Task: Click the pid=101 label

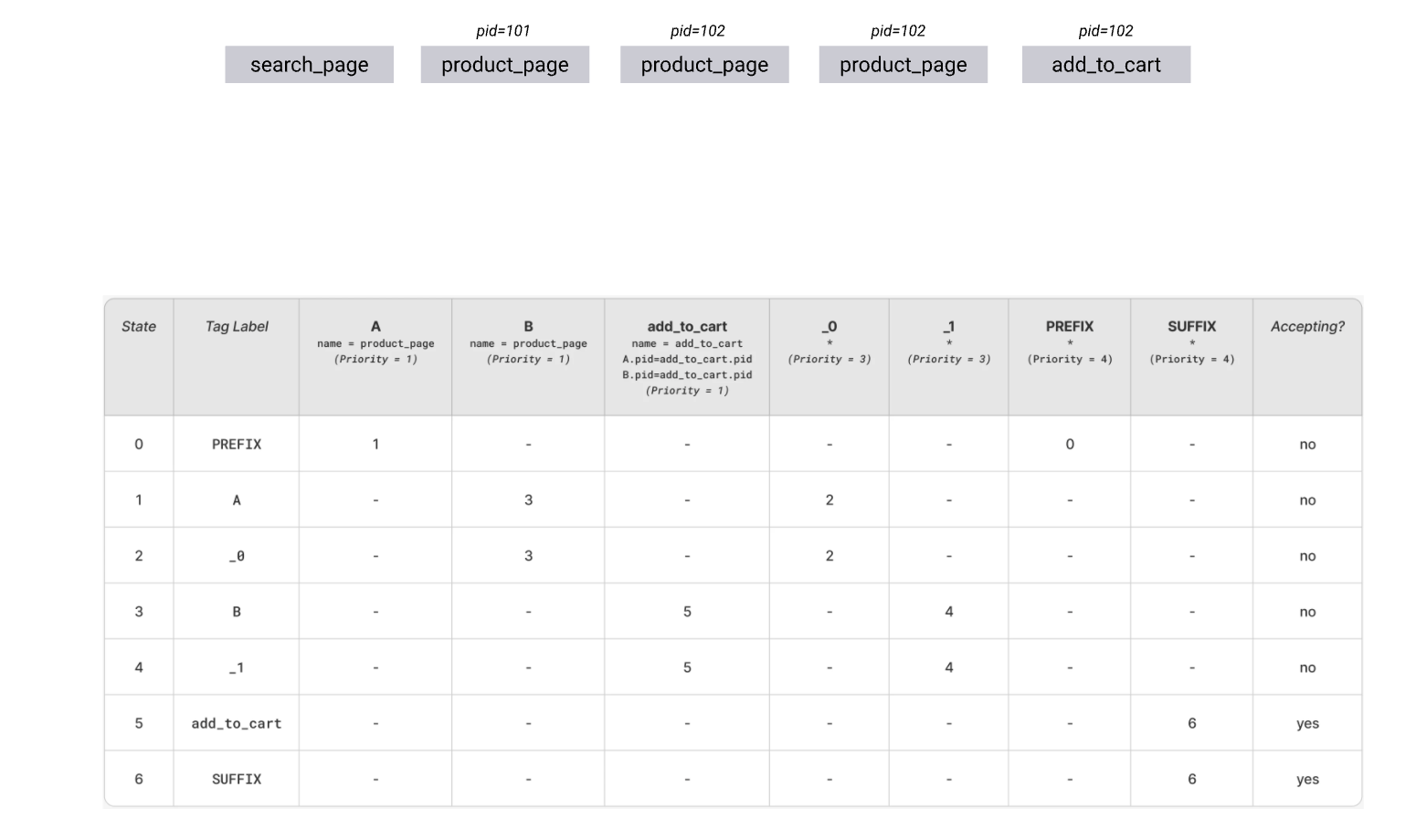Action: click(x=503, y=31)
